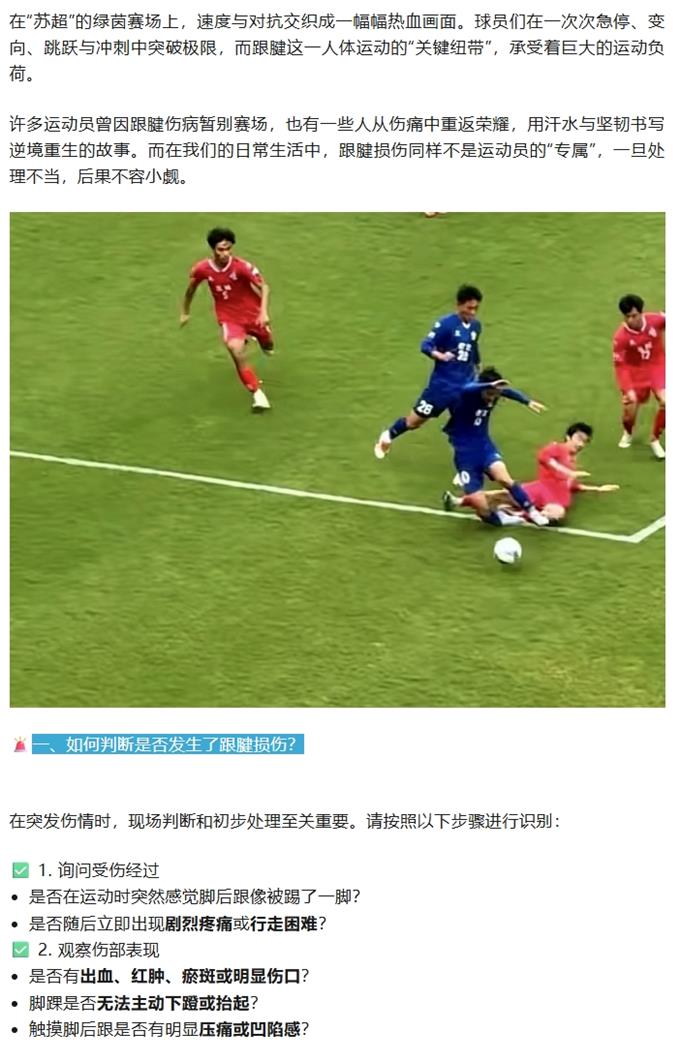
Task: Click the sentence starting 在突发伤情时
Action: pos(285,821)
